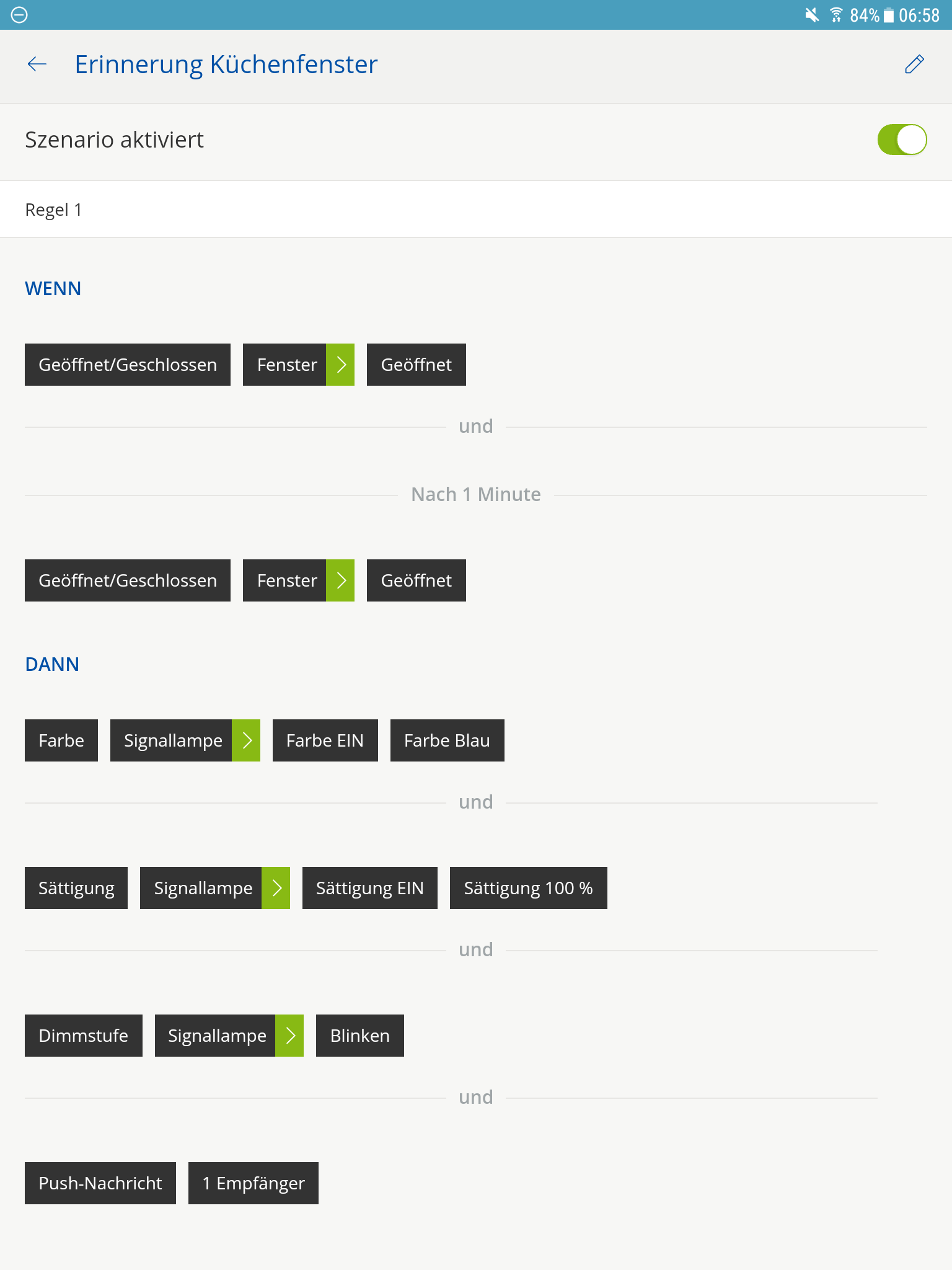Tap the Push-Nachricht action chip
952x1270 pixels.
[x=100, y=1183]
